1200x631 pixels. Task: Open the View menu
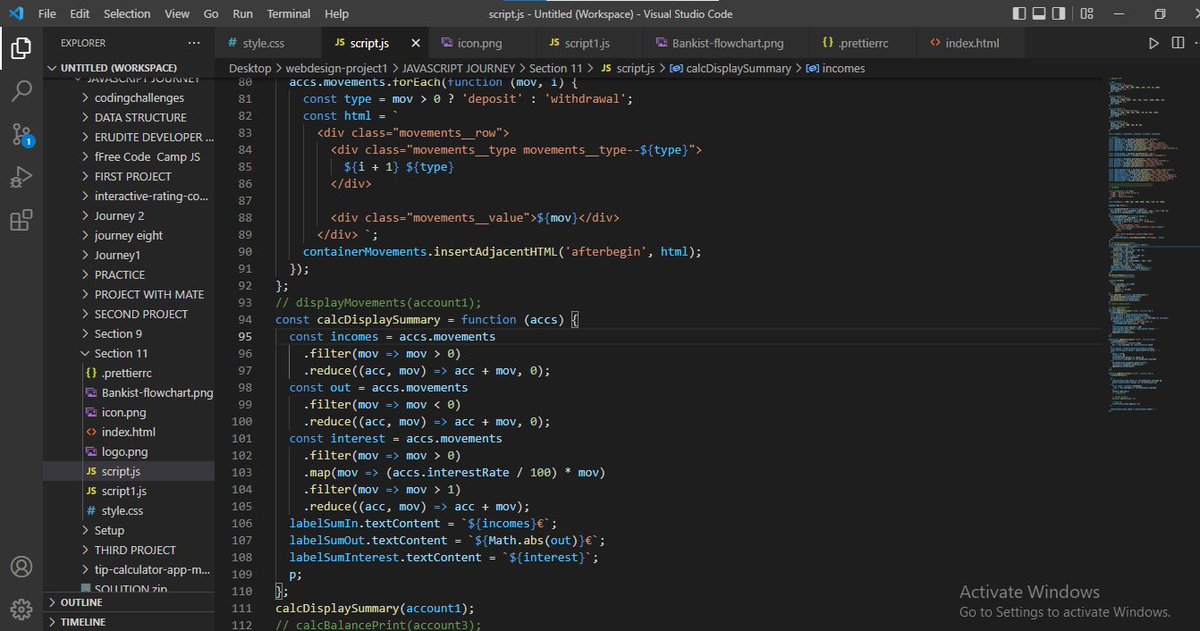tap(177, 14)
